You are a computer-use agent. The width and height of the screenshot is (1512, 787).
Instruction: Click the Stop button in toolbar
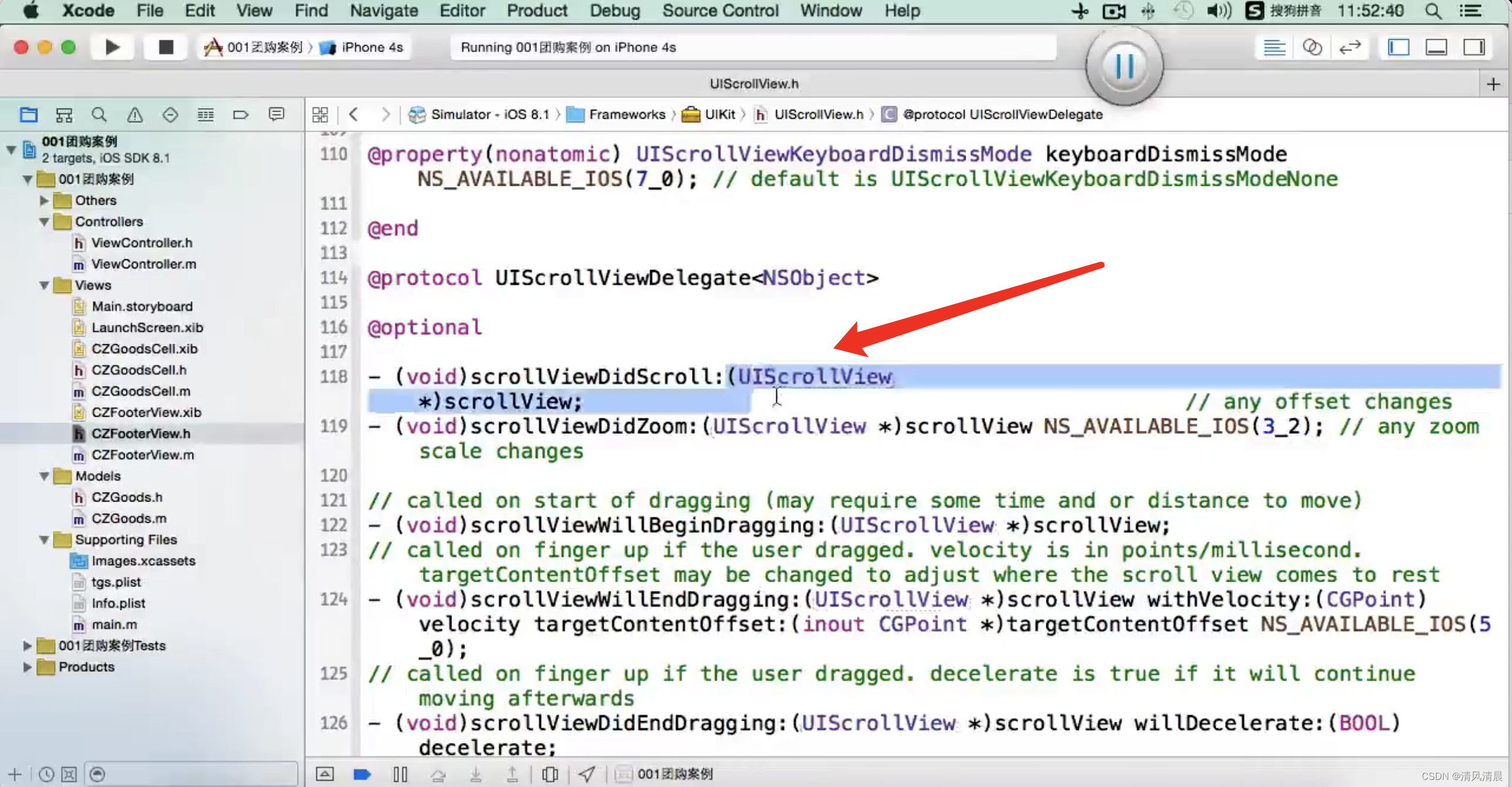pyautogui.click(x=166, y=47)
